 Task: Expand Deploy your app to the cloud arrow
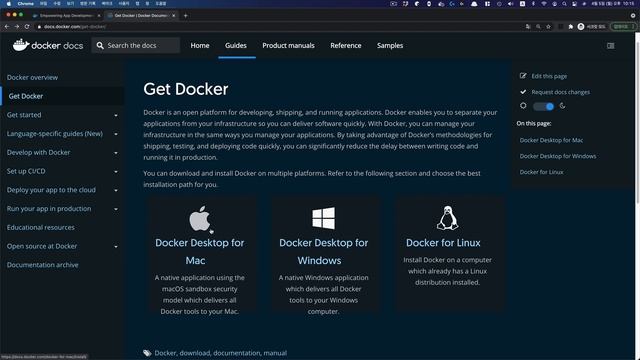(116, 191)
